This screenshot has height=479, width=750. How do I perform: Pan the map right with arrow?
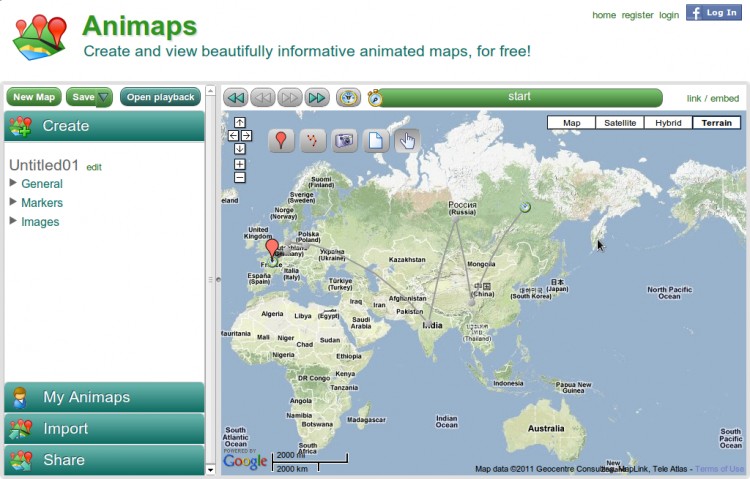[246, 136]
